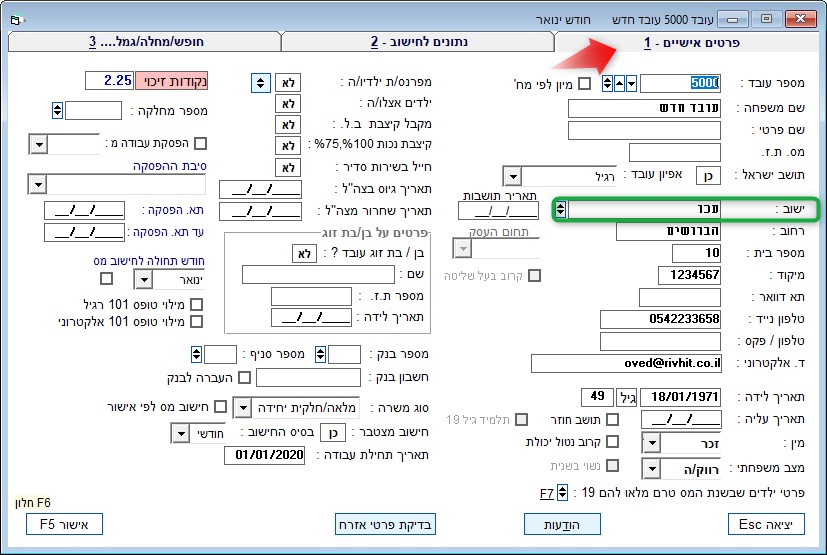Viewport: 827px width, 555px height.
Task: Click the spouse שם name field
Action: [x=318, y=275]
